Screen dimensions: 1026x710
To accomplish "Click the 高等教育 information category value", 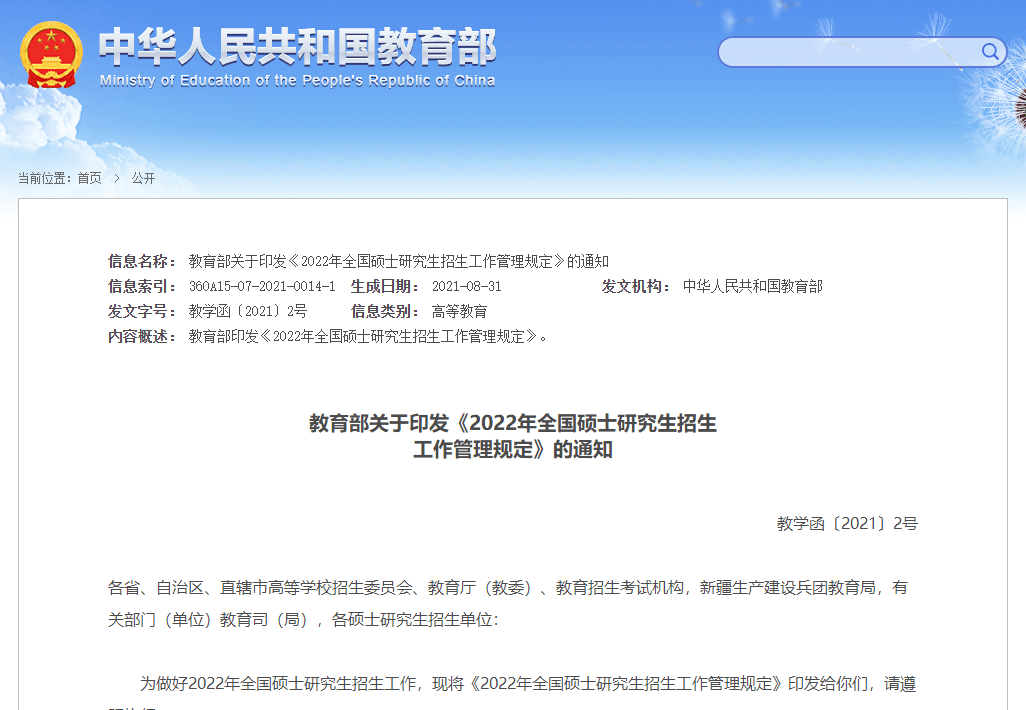I will point(461,311).
